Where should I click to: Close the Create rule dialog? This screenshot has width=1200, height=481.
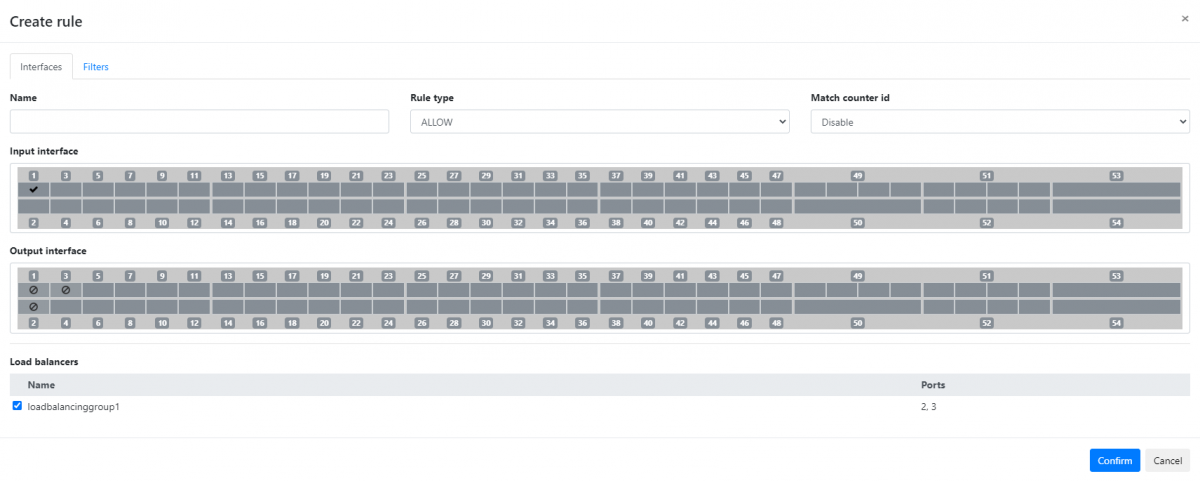coord(1185,18)
